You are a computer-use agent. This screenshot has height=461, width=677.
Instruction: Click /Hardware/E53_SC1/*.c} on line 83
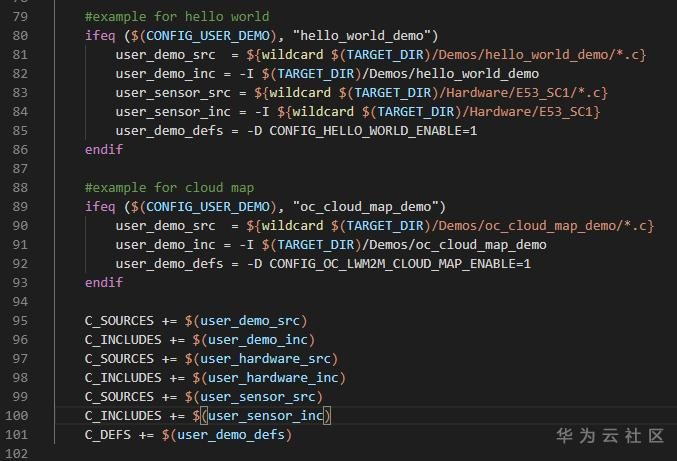(x=523, y=93)
